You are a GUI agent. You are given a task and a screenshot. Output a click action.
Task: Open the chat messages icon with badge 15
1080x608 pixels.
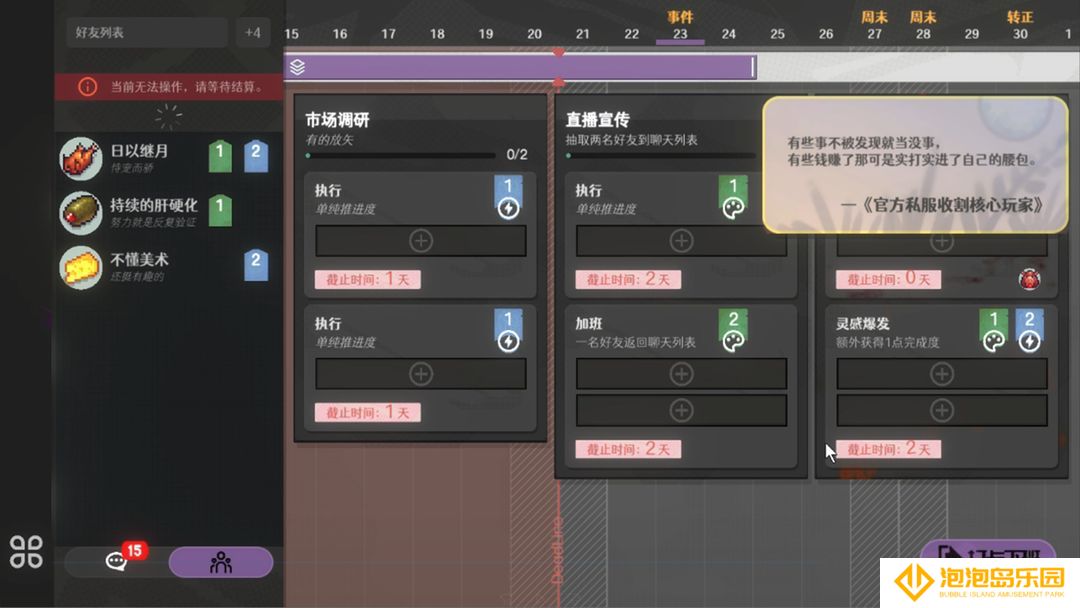click(x=116, y=562)
